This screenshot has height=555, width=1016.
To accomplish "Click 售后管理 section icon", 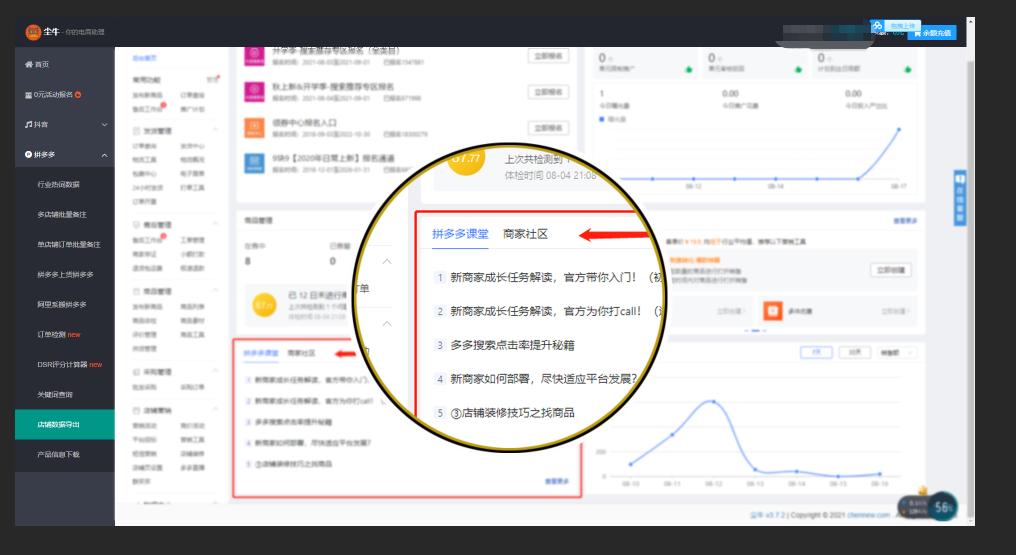I will tap(137, 225).
